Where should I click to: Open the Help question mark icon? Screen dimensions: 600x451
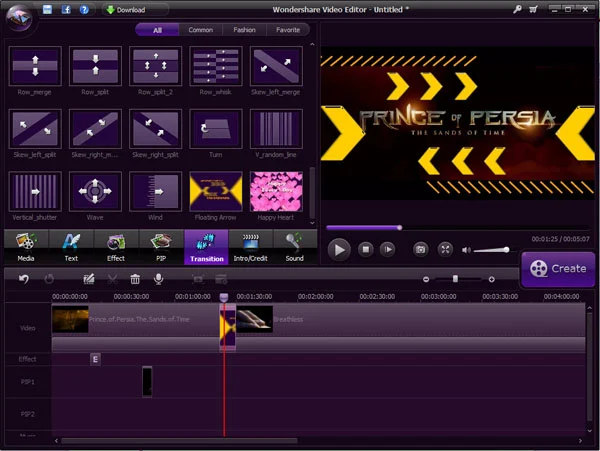(x=85, y=9)
